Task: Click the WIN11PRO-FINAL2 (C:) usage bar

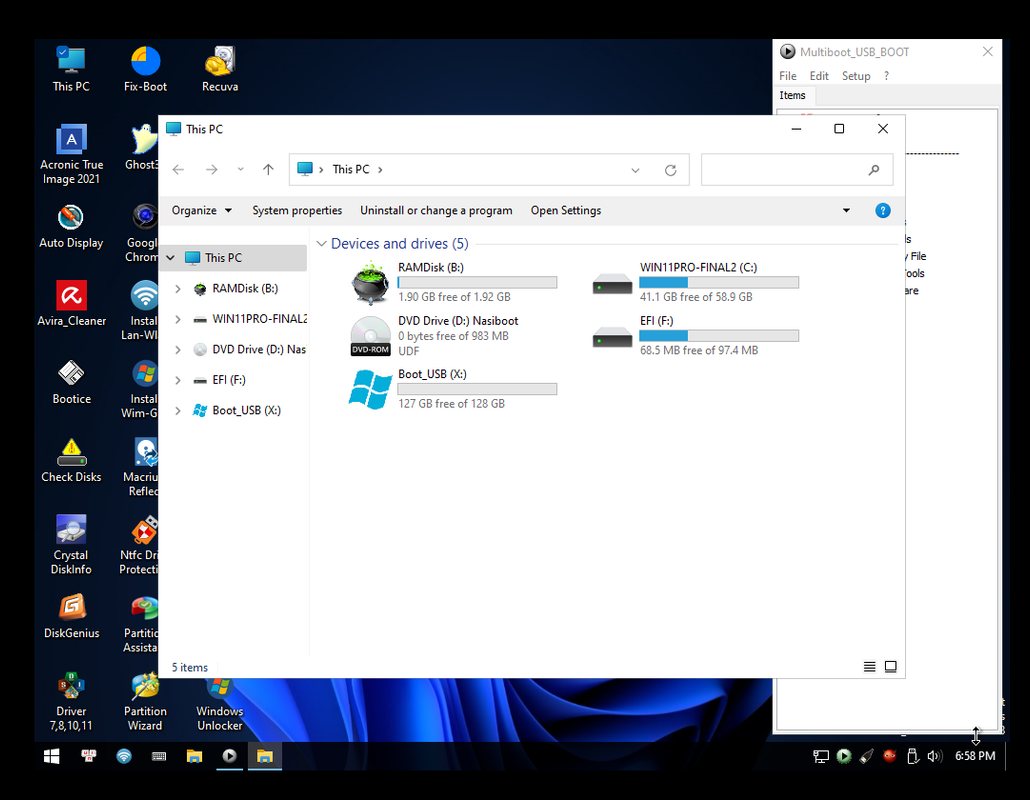Action: 719,282
